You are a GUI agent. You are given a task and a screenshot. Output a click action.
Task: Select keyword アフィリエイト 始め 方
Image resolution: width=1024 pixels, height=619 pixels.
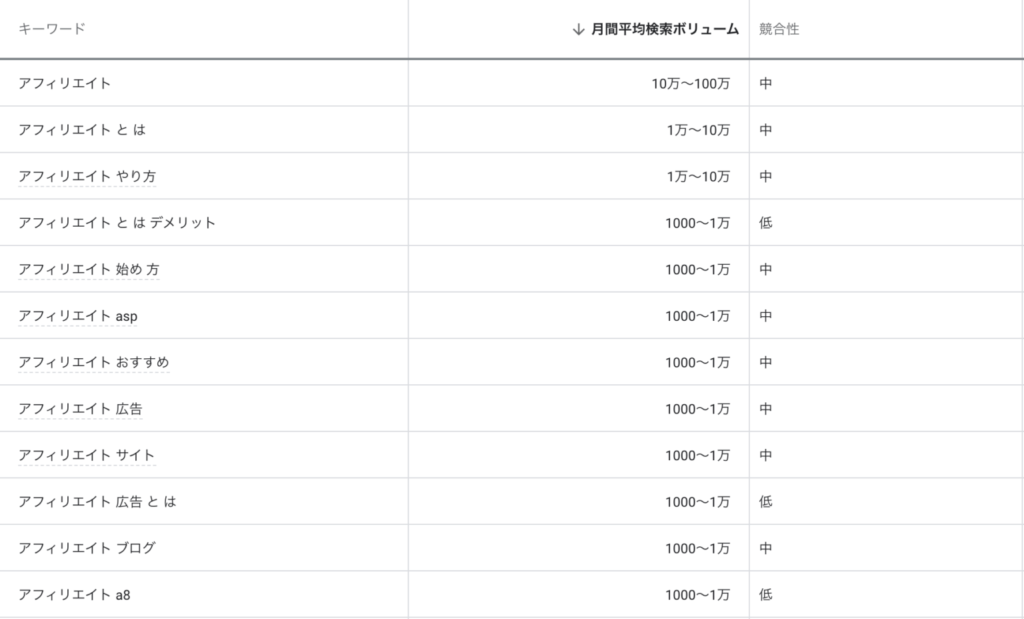(89, 269)
